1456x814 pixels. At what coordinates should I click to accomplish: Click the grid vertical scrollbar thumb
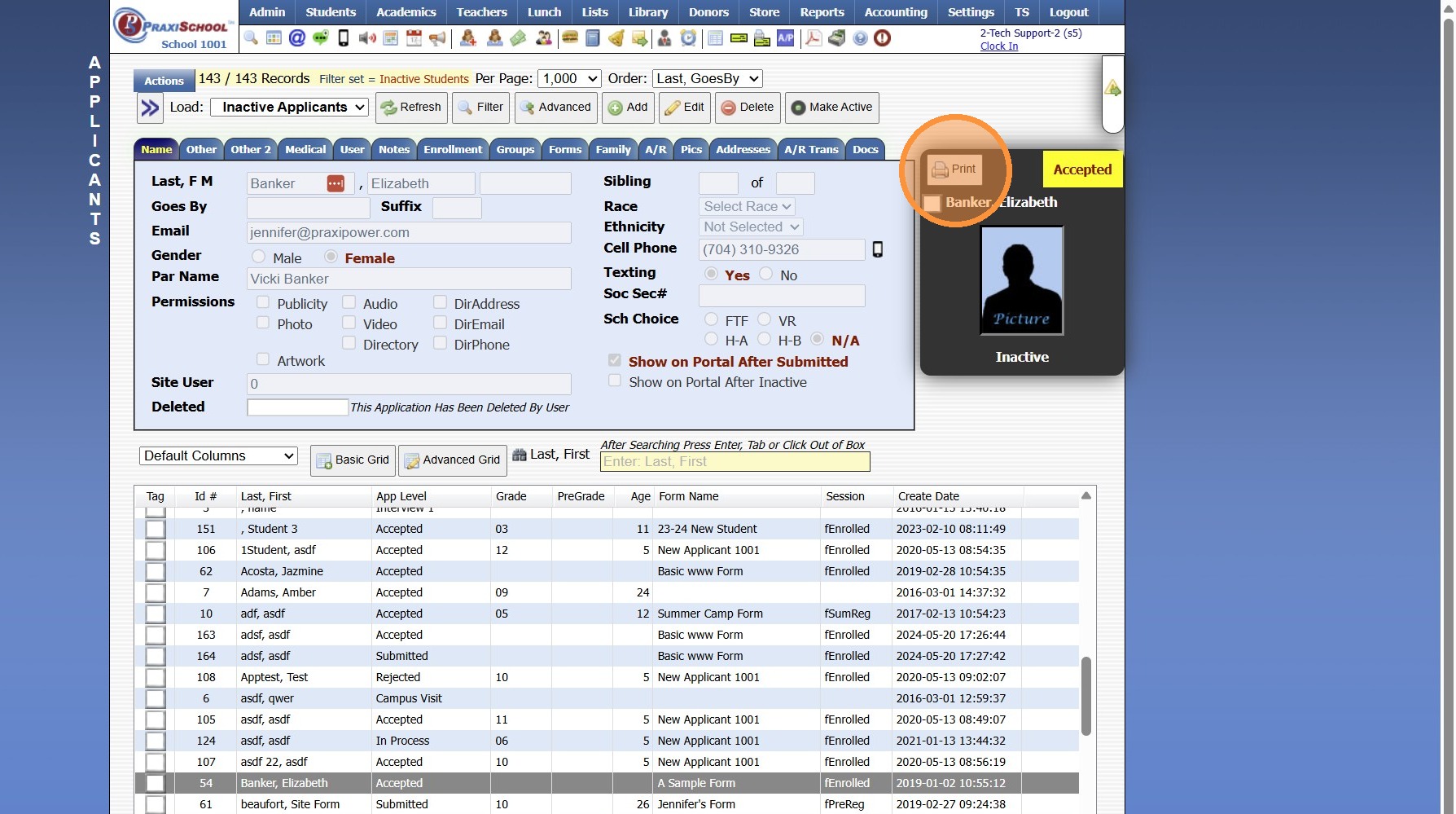1085,697
